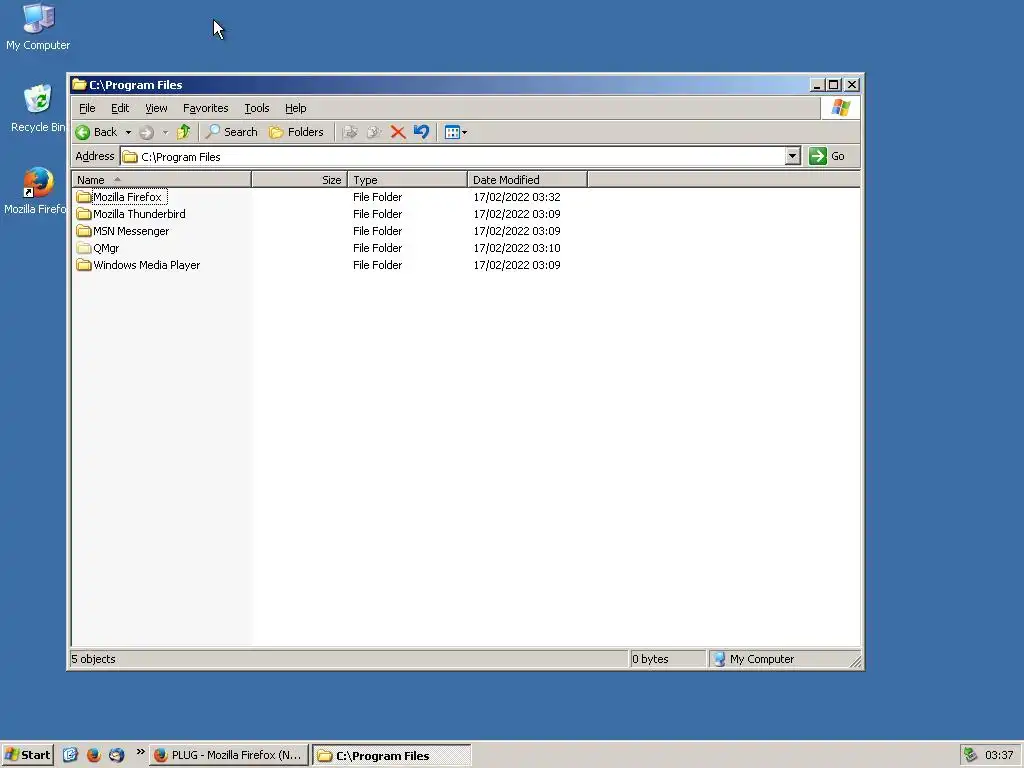1024x768 pixels.
Task: Click Mozilla Firefox desktop shortcut
Action: (36, 191)
